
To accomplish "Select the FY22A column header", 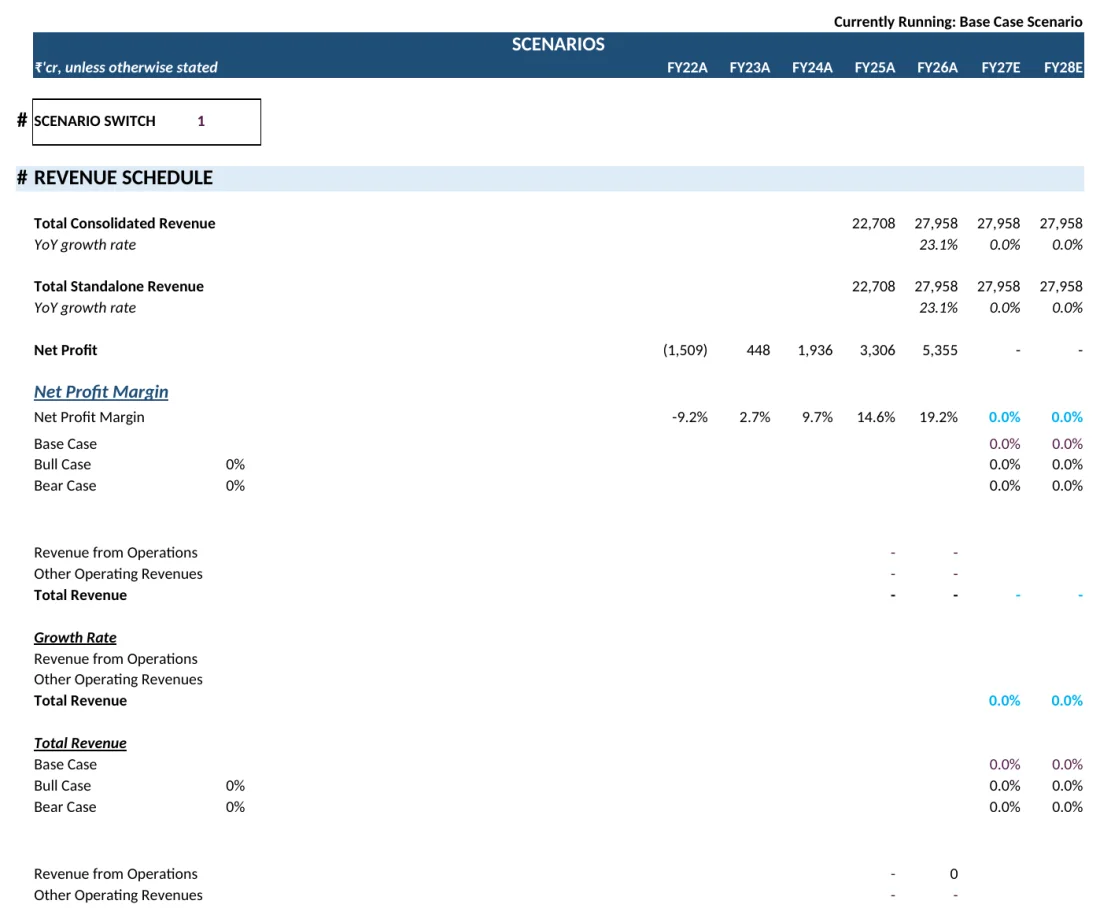I will (x=687, y=67).
